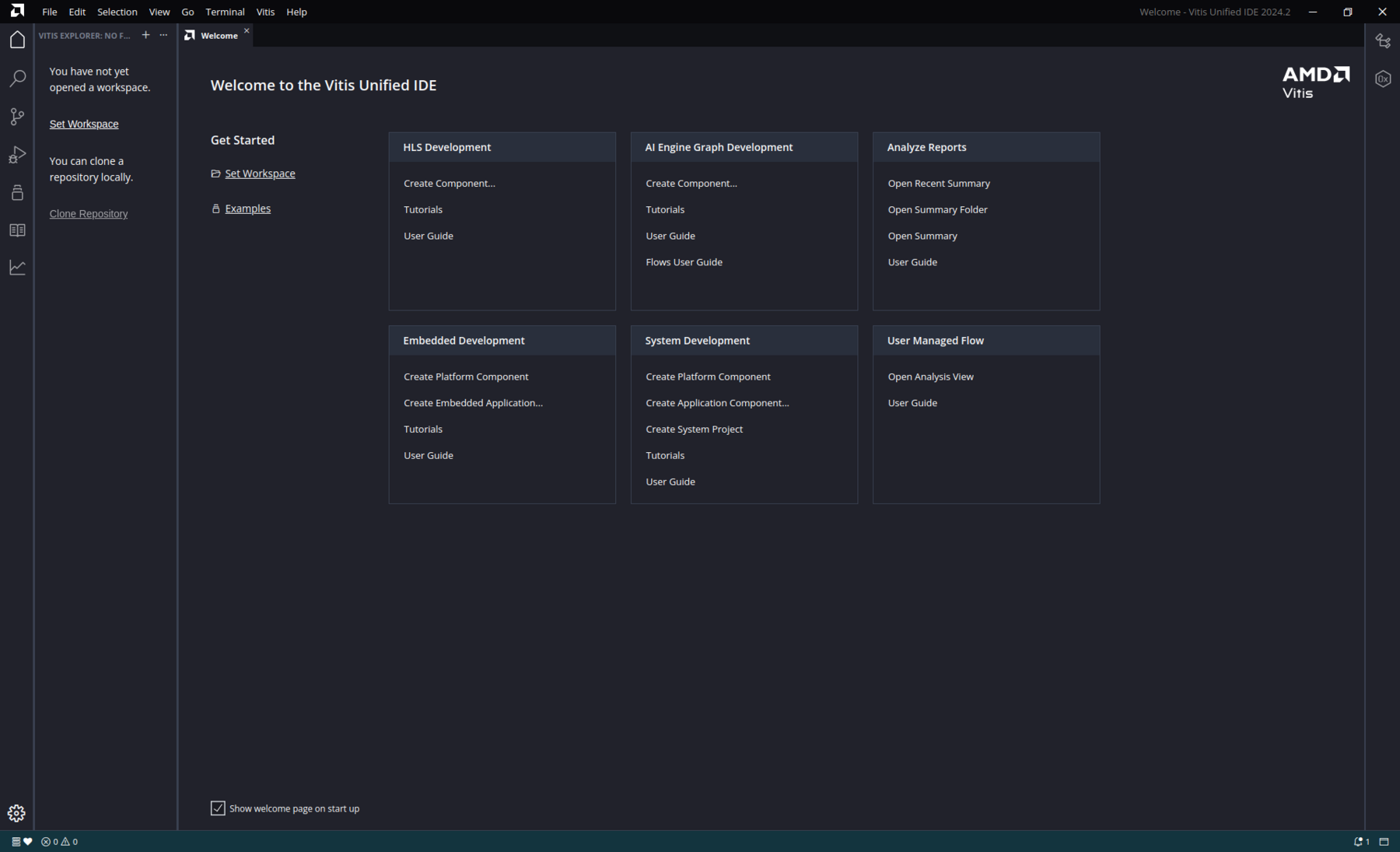Click Clone Repository link
Viewport: 1400px width, 852px height.
[89, 214]
